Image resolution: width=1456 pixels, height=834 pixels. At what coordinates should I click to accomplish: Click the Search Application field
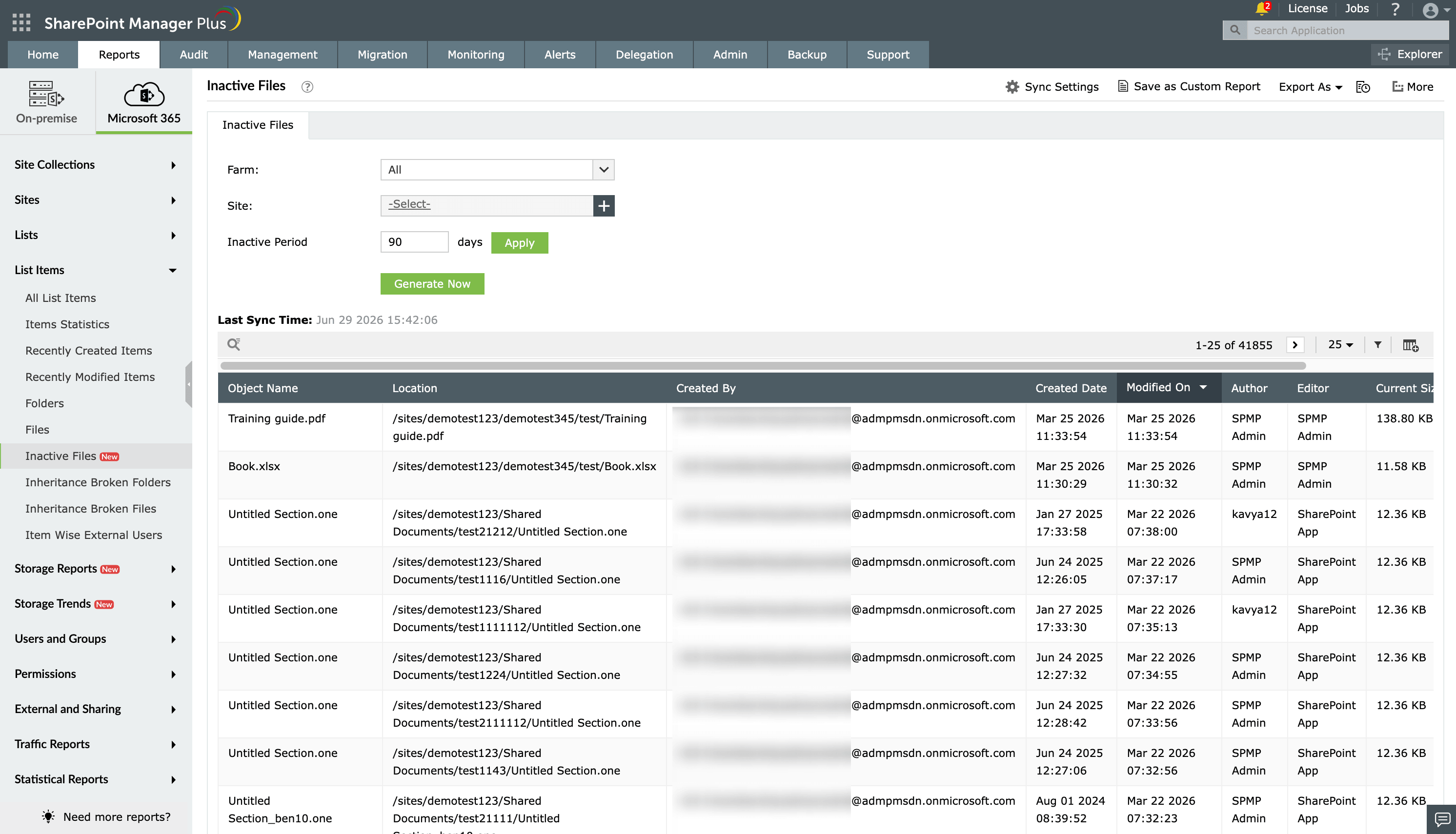coord(1347,30)
